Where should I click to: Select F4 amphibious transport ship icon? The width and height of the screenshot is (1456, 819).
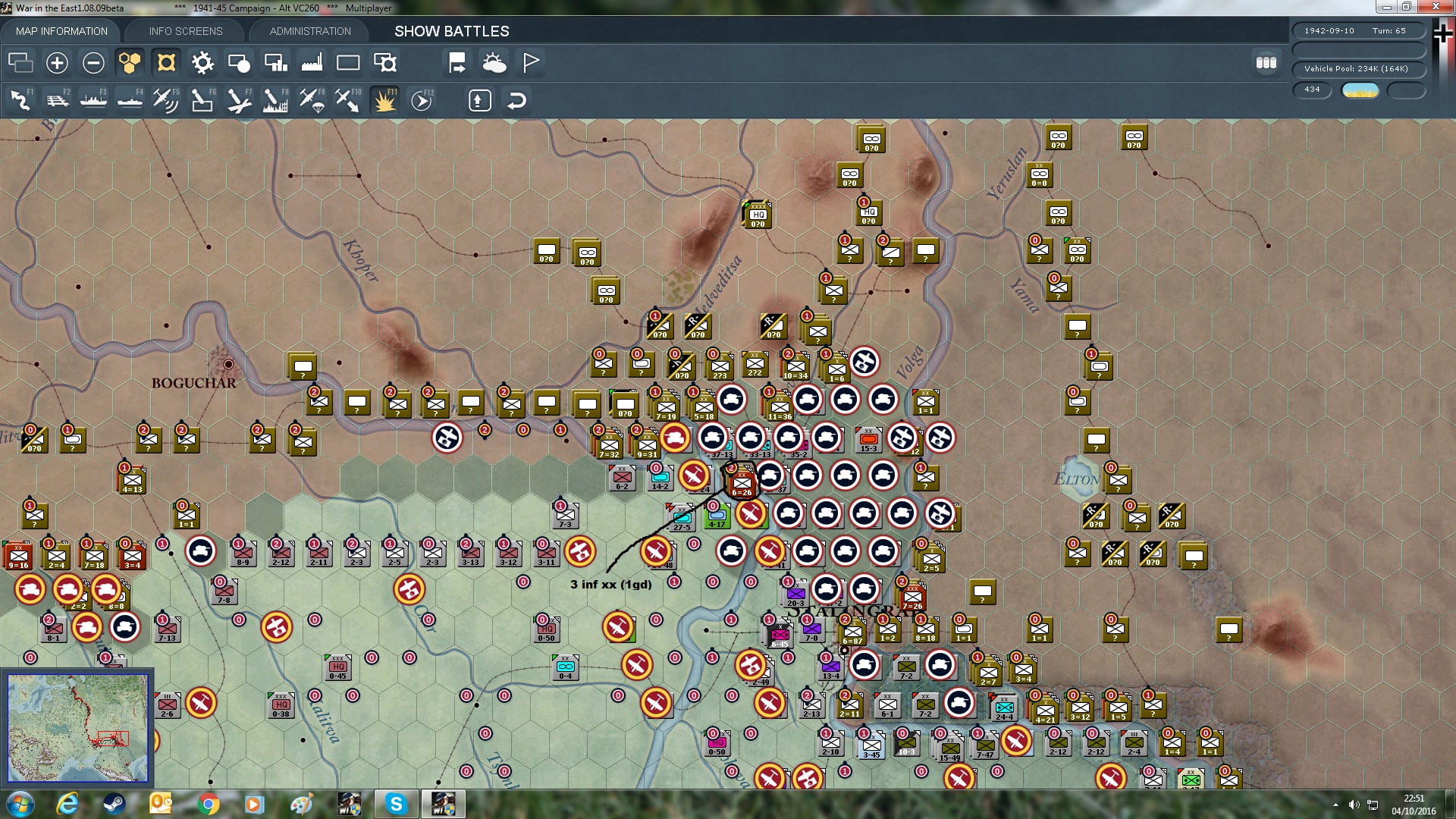tap(130, 100)
